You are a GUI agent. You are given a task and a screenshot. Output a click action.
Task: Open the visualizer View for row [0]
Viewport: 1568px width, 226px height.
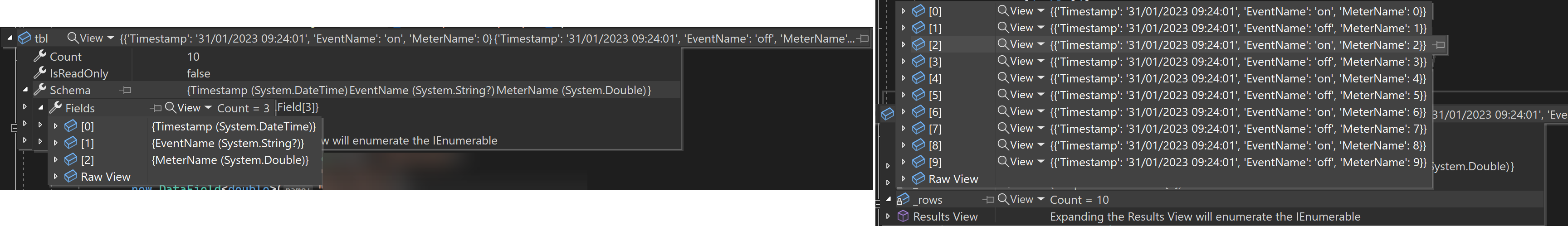click(1015, 10)
